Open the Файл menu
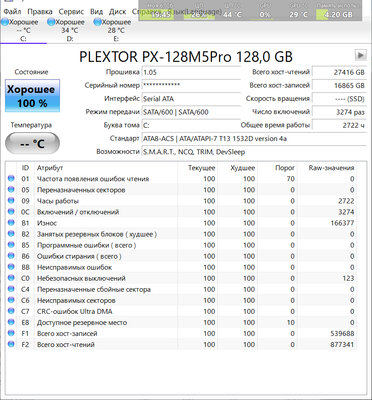The width and height of the screenshot is (372, 400). (x=12, y=11)
